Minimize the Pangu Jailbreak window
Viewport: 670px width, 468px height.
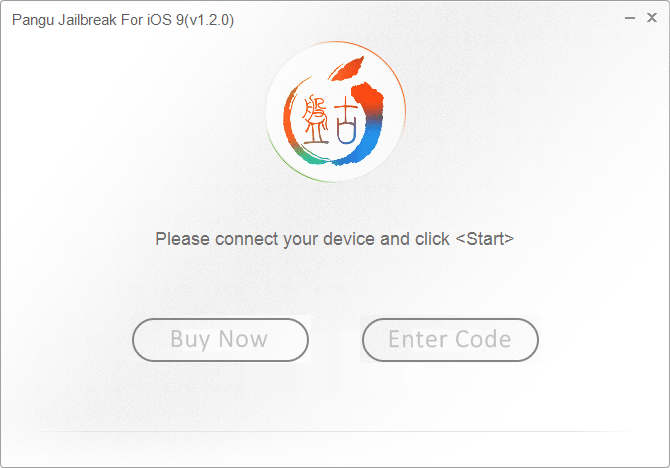click(x=626, y=18)
